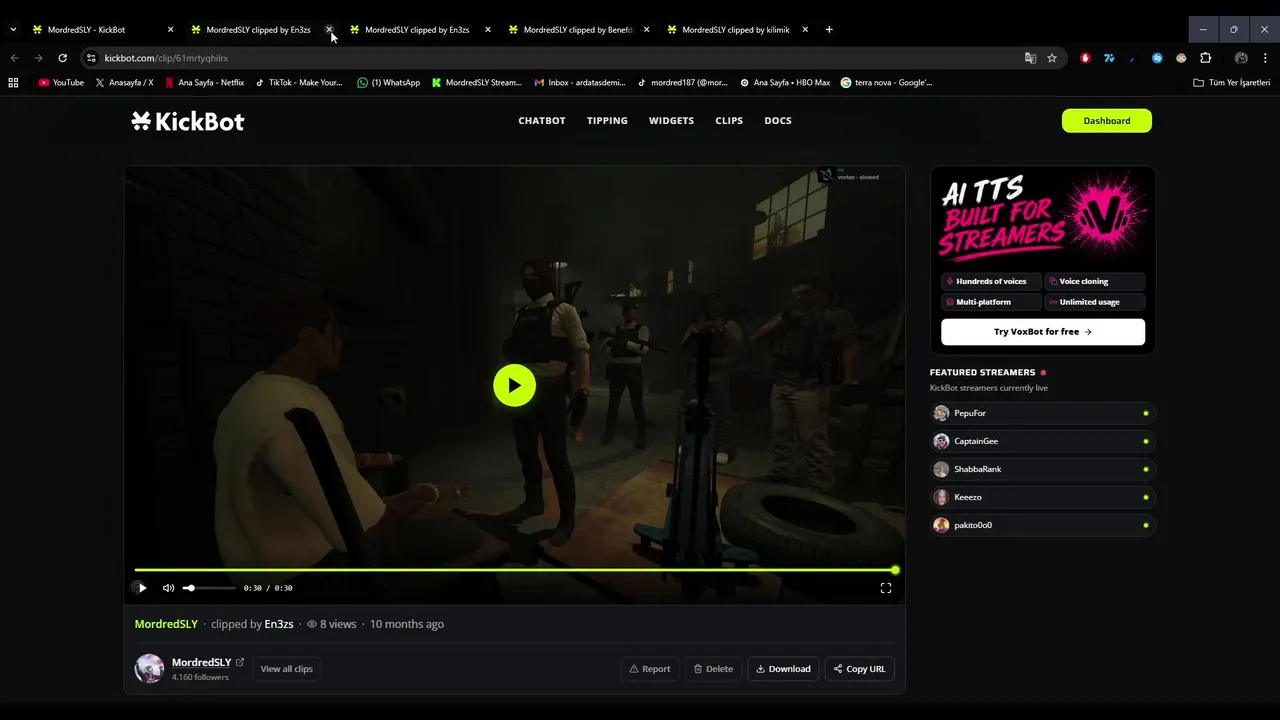This screenshot has height=720, width=1280.
Task: Open the CLIPS page
Action: (x=729, y=121)
